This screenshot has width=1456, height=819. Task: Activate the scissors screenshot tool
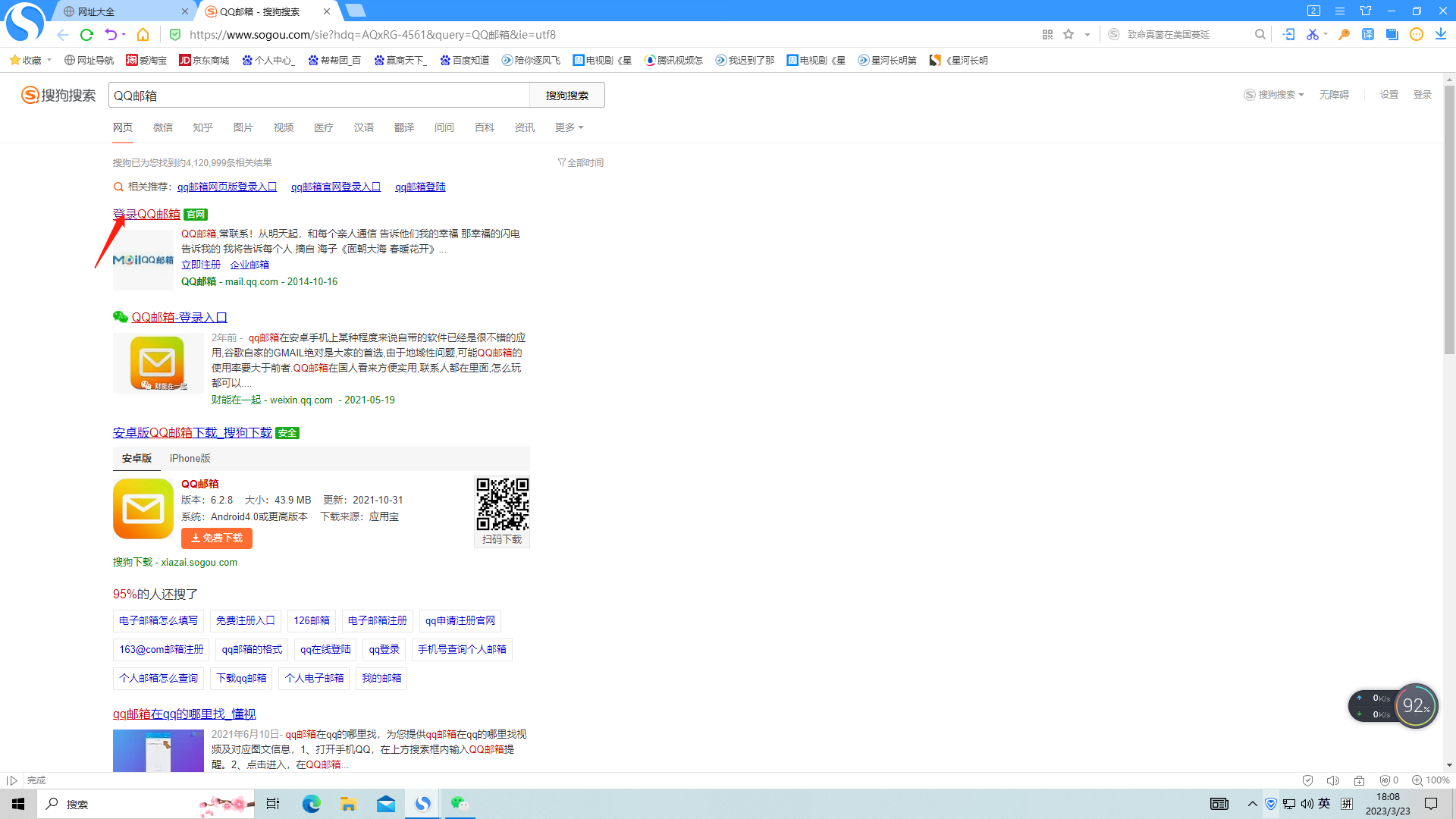point(1312,34)
